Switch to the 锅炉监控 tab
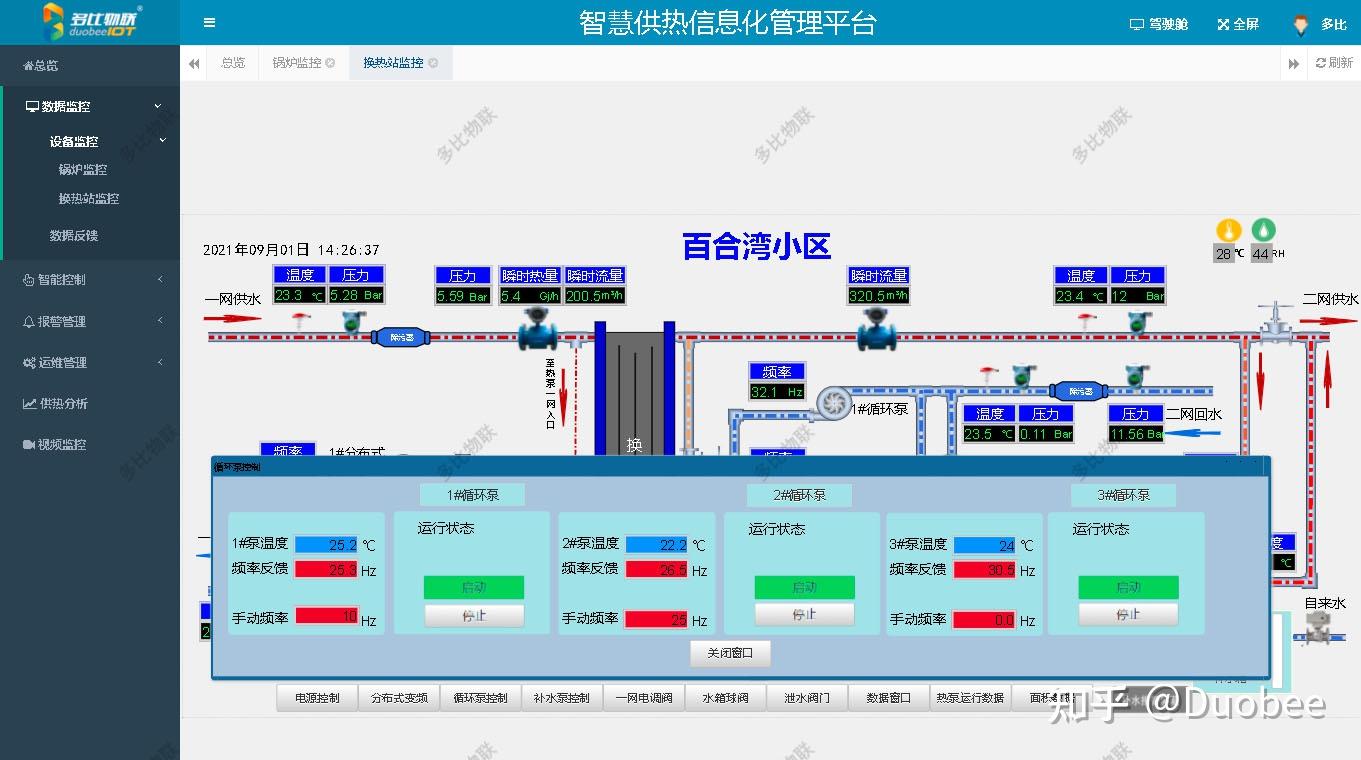 pyautogui.click(x=297, y=63)
